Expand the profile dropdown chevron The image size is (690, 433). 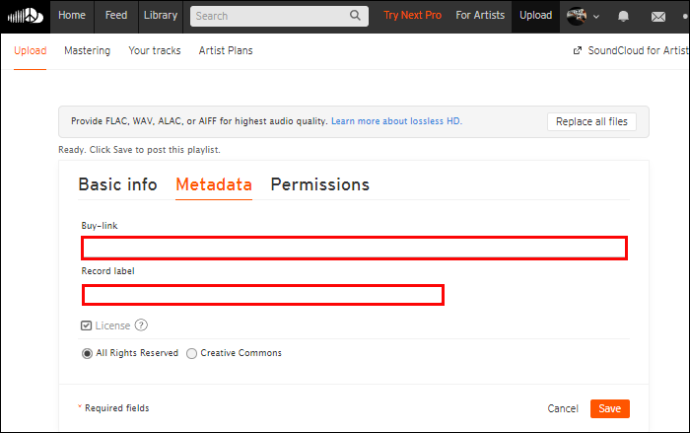point(596,17)
